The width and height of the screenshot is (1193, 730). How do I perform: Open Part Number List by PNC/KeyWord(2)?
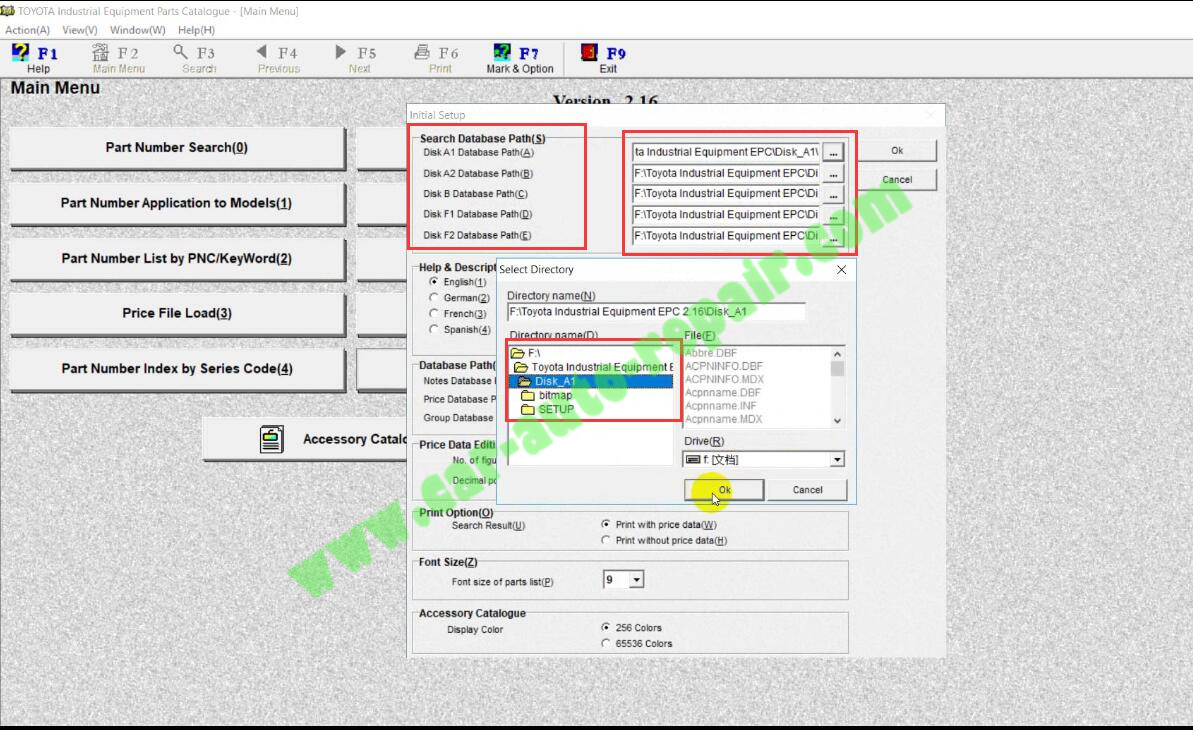point(177,259)
